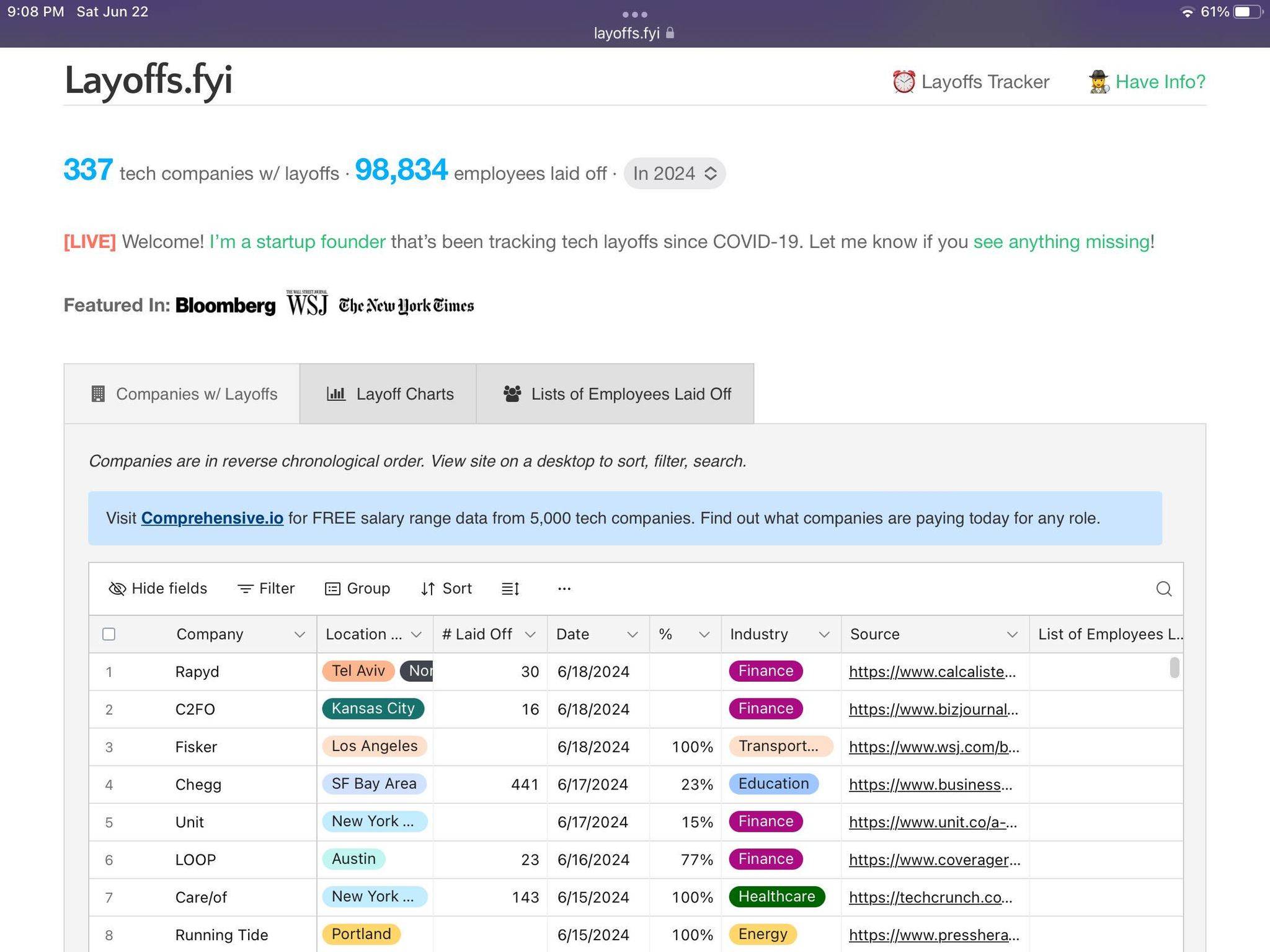Click the building icon on Companies tab
The height and width of the screenshot is (952, 1270).
click(98, 394)
